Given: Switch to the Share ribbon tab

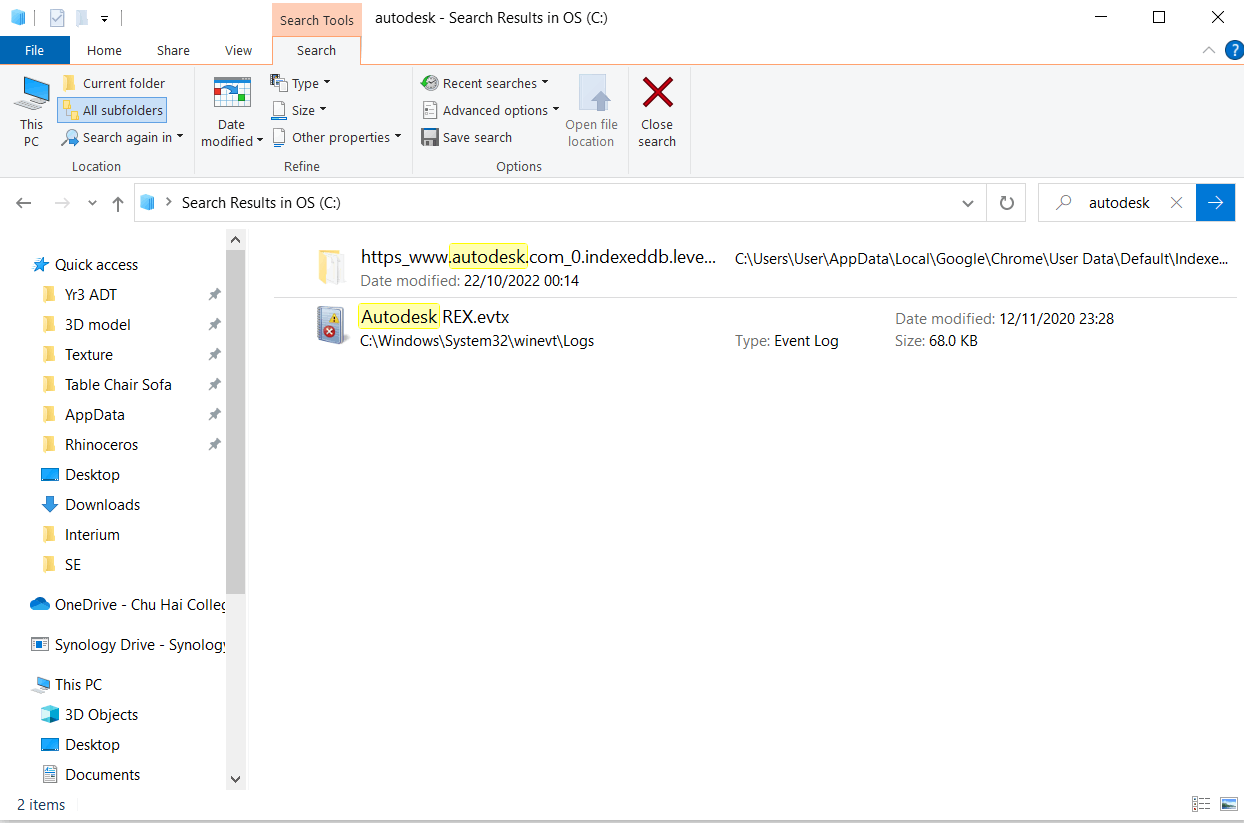Looking at the screenshot, I should (x=173, y=50).
